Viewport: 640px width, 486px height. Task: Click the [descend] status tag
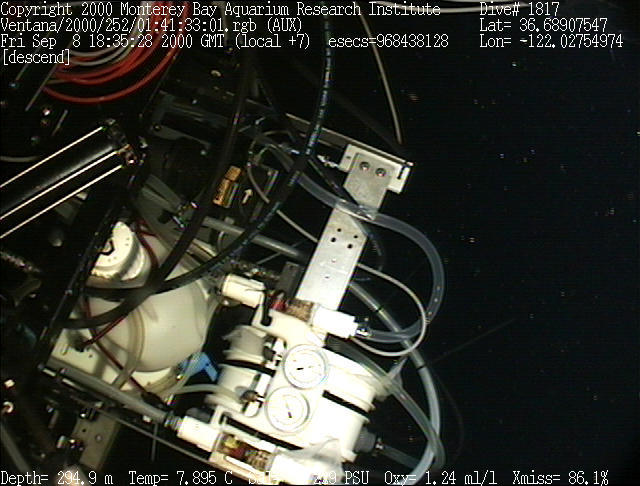36,57
